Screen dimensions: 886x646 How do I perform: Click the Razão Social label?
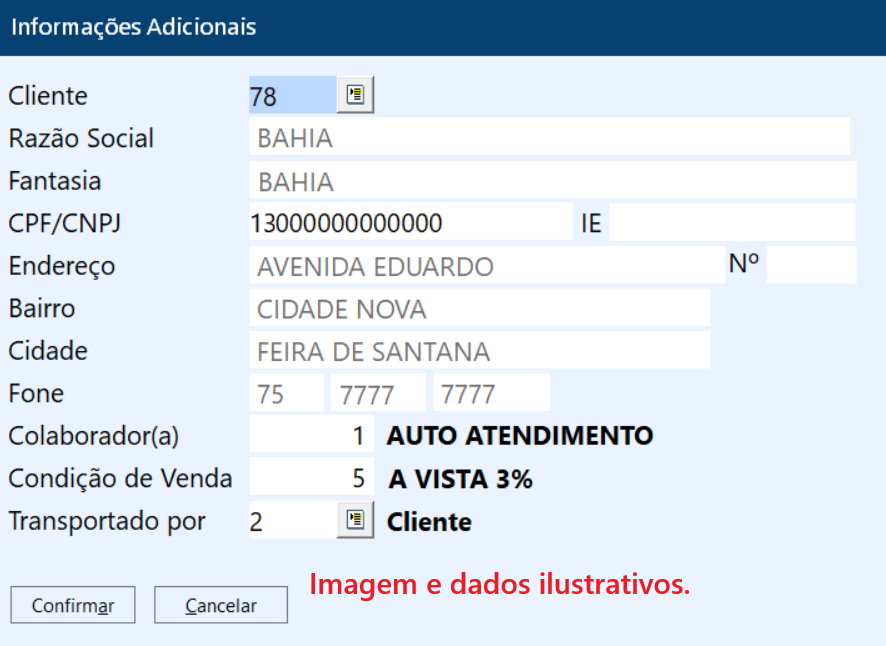pyautogui.click(x=81, y=138)
